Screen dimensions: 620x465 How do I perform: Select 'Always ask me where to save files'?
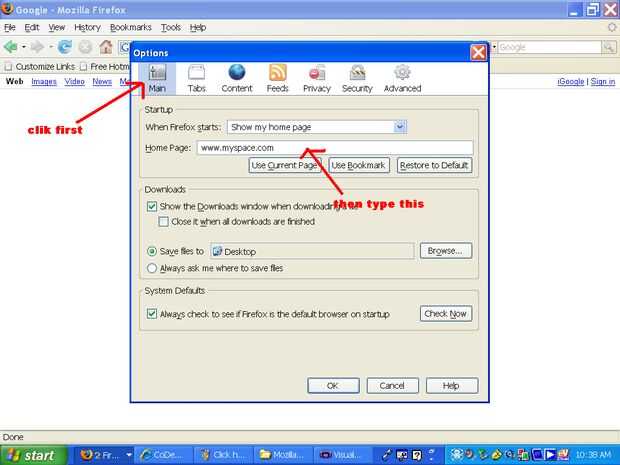152,268
